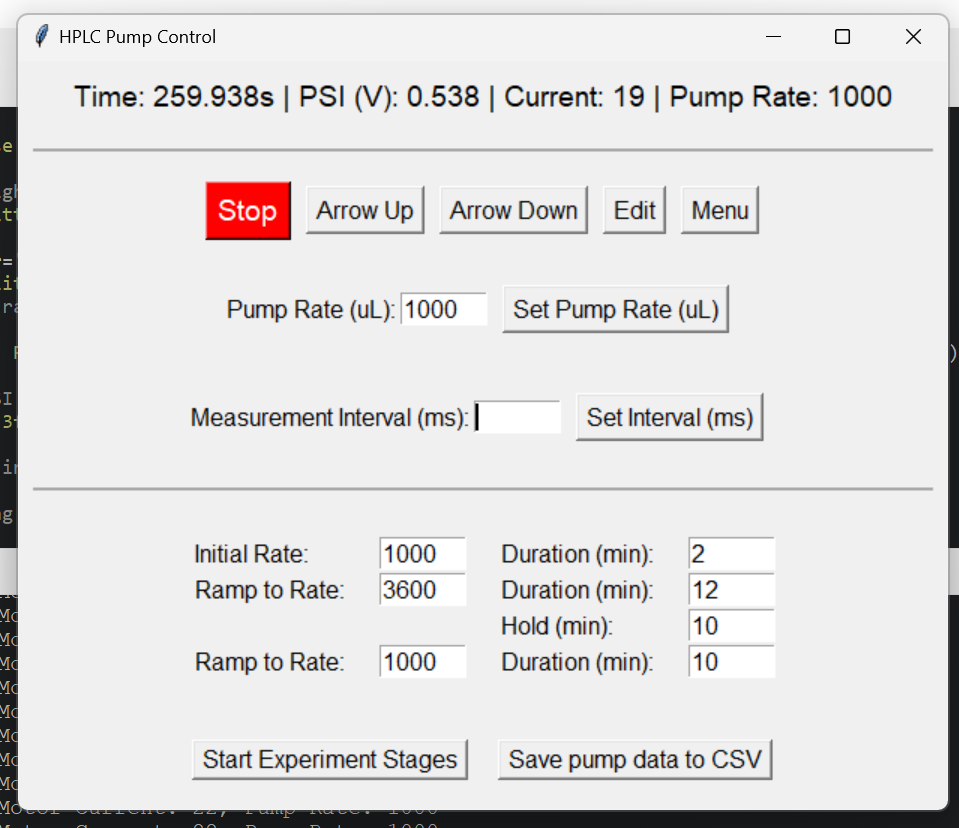
Task: Click the empty Measurement Interval field
Action: (517, 417)
